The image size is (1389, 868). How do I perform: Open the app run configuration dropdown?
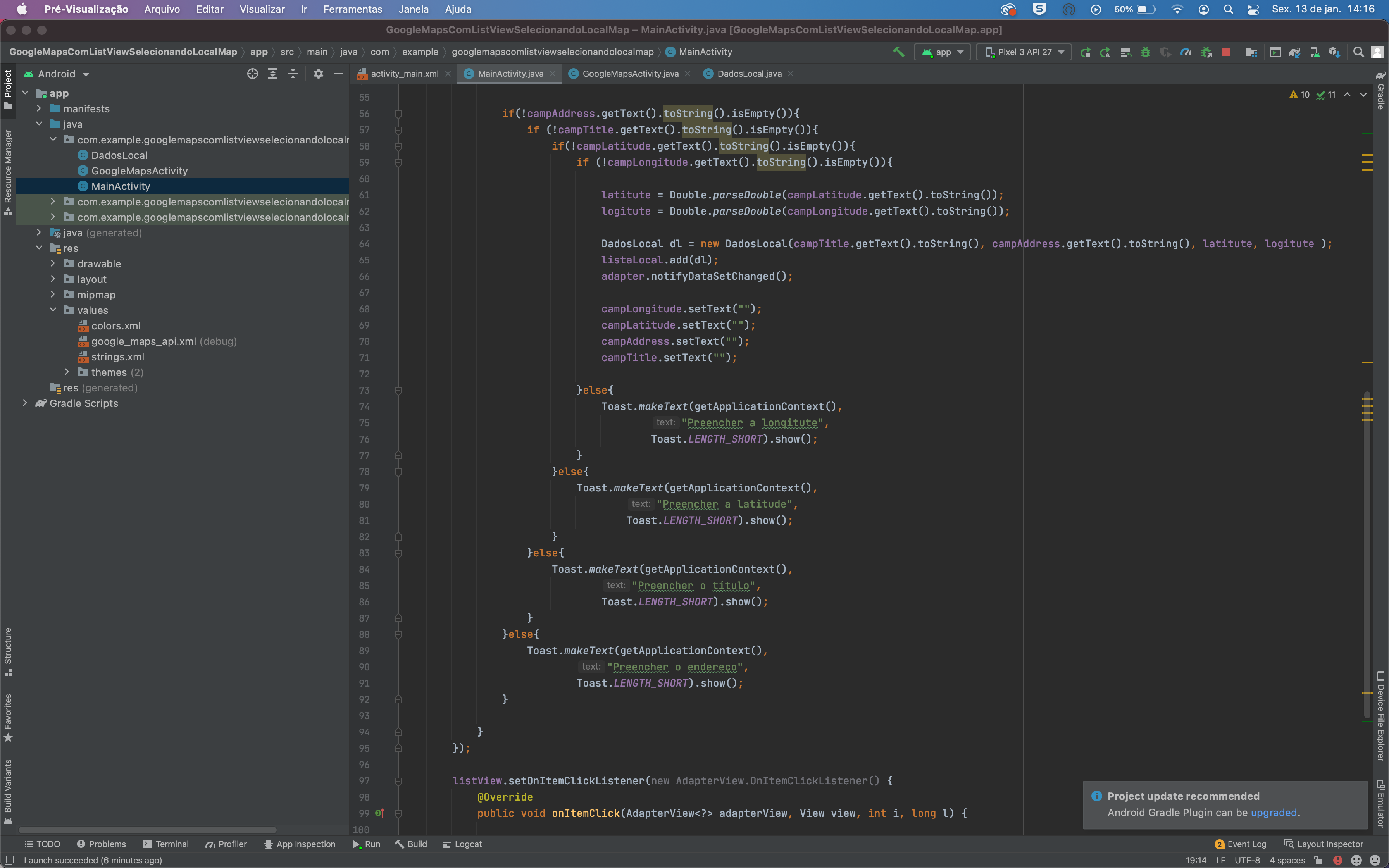coord(942,52)
